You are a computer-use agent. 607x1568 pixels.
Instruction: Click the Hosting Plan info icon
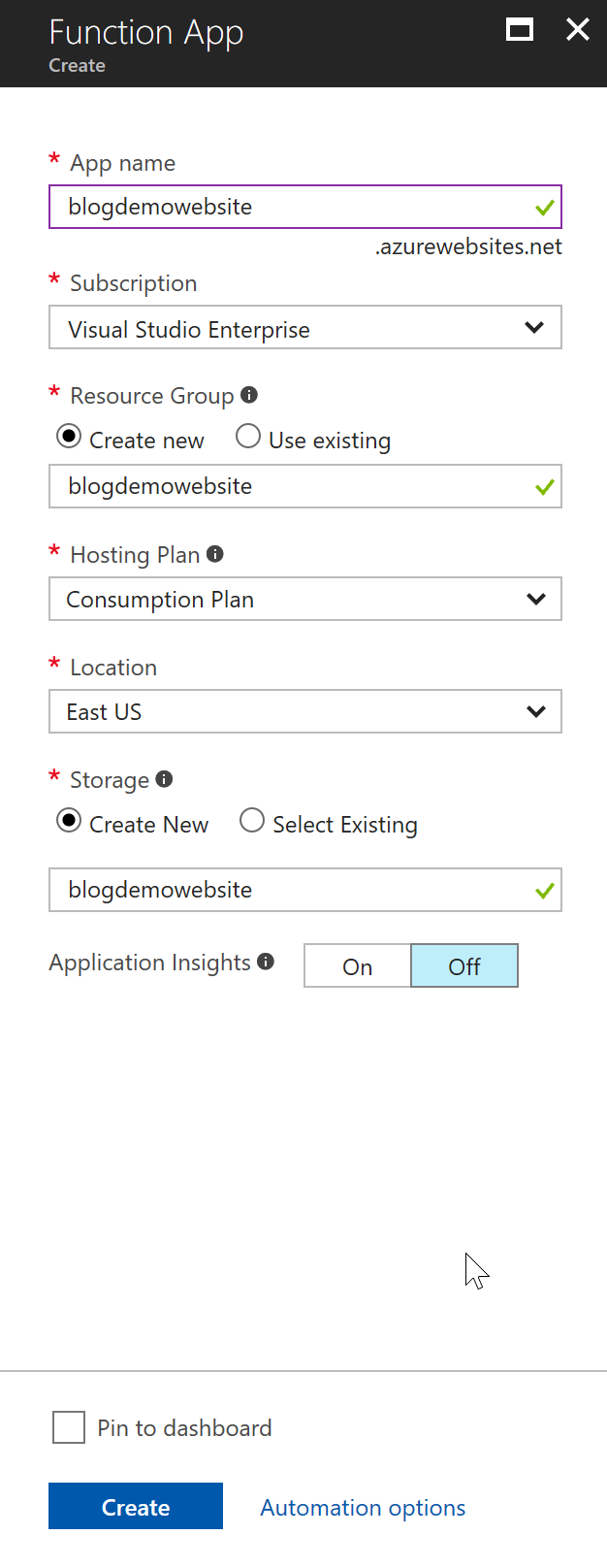click(x=215, y=554)
